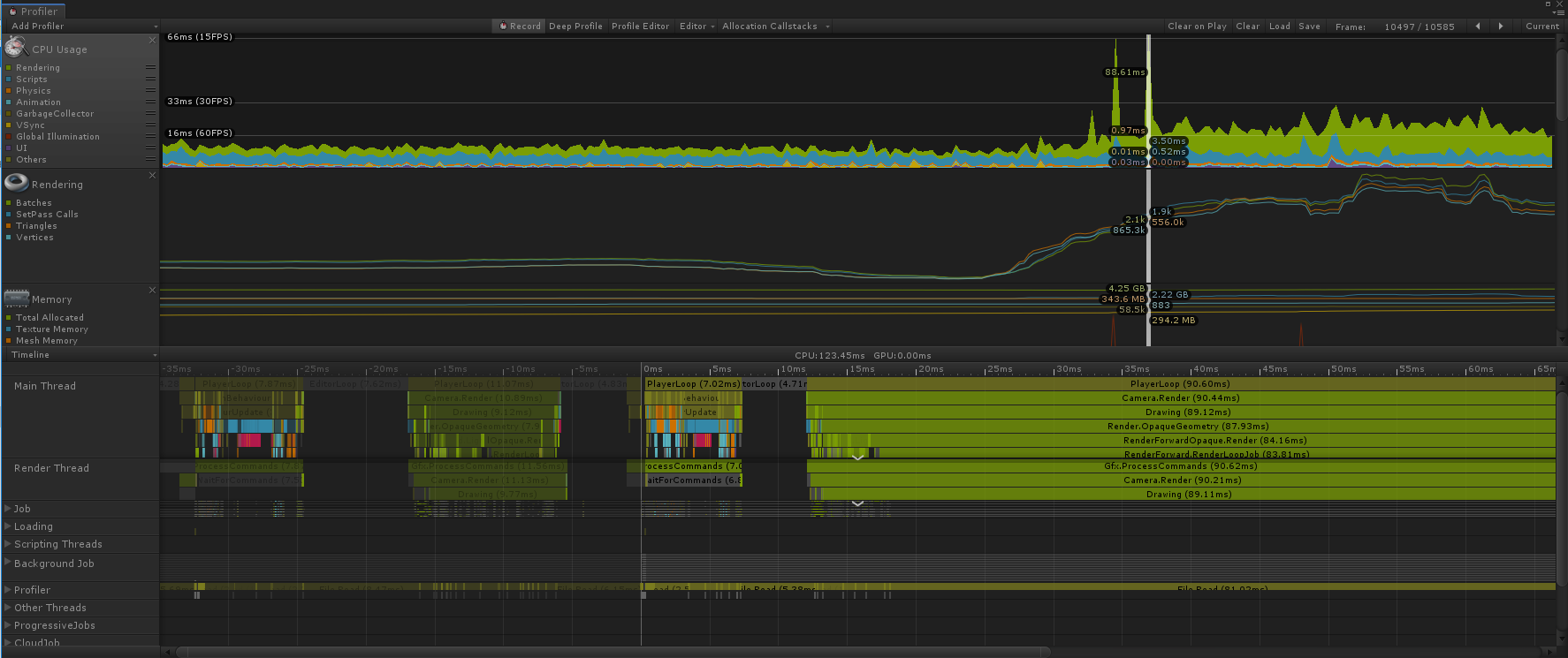Screen dimensions: 1568x658
Task: Click the Render Thread row label
Action: [51, 468]
